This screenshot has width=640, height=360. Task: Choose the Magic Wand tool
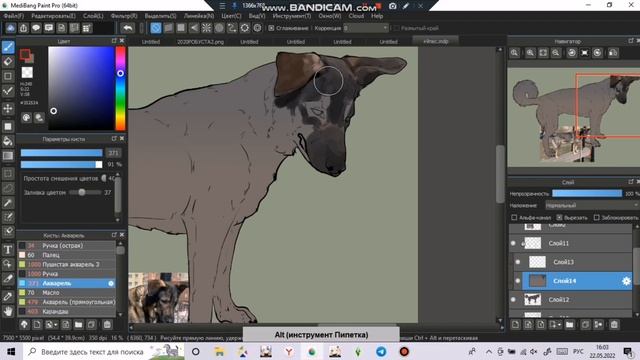click(8, 203)
